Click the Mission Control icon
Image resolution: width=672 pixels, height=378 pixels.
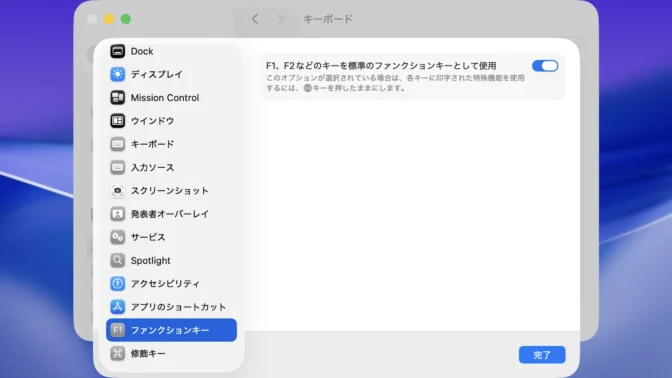(117, 98)
